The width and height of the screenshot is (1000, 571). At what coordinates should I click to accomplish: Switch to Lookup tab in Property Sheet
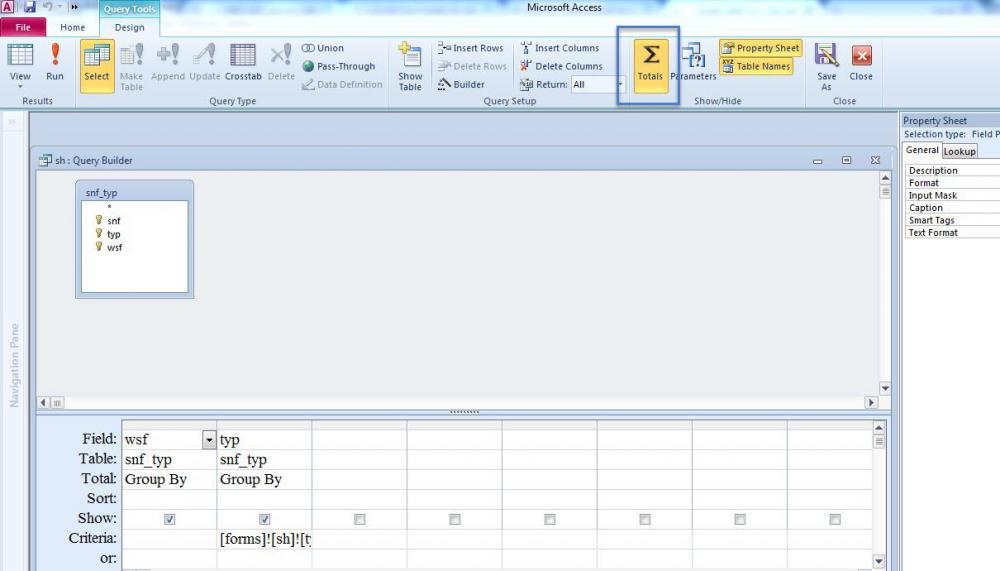pos(959,151)
